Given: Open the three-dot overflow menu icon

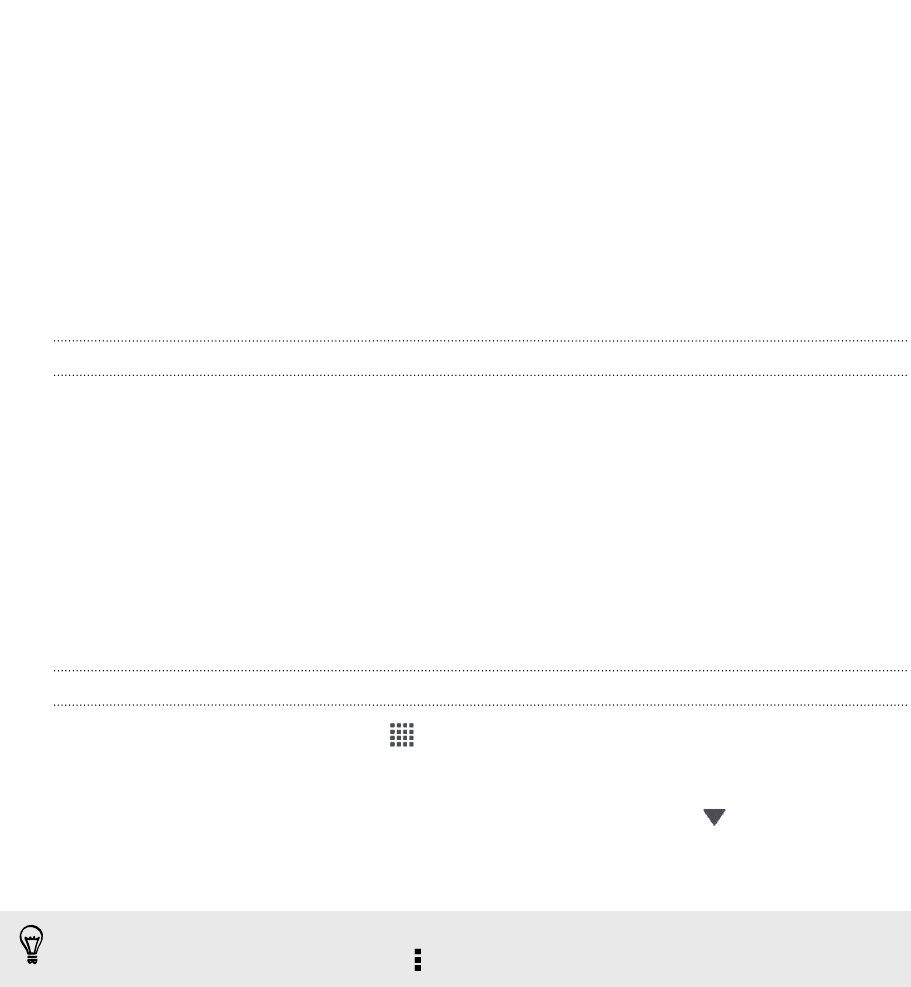Looking at the screenshot, I should click(417, 960).
